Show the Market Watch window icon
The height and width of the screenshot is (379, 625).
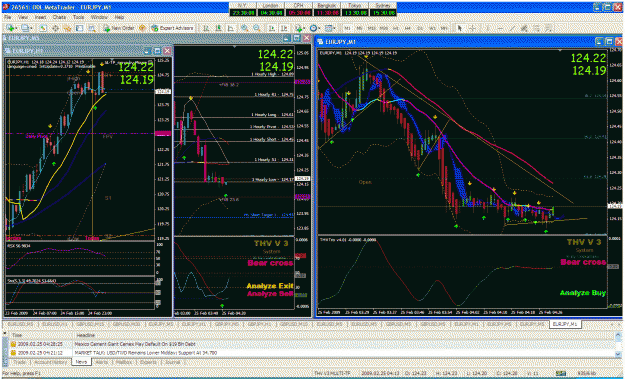click(43, 28)
